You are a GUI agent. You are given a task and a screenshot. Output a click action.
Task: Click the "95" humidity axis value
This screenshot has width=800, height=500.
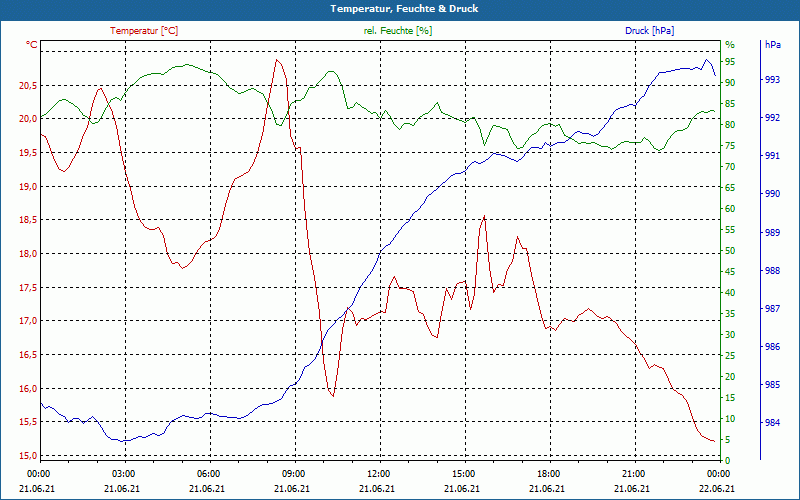point(730,62)
